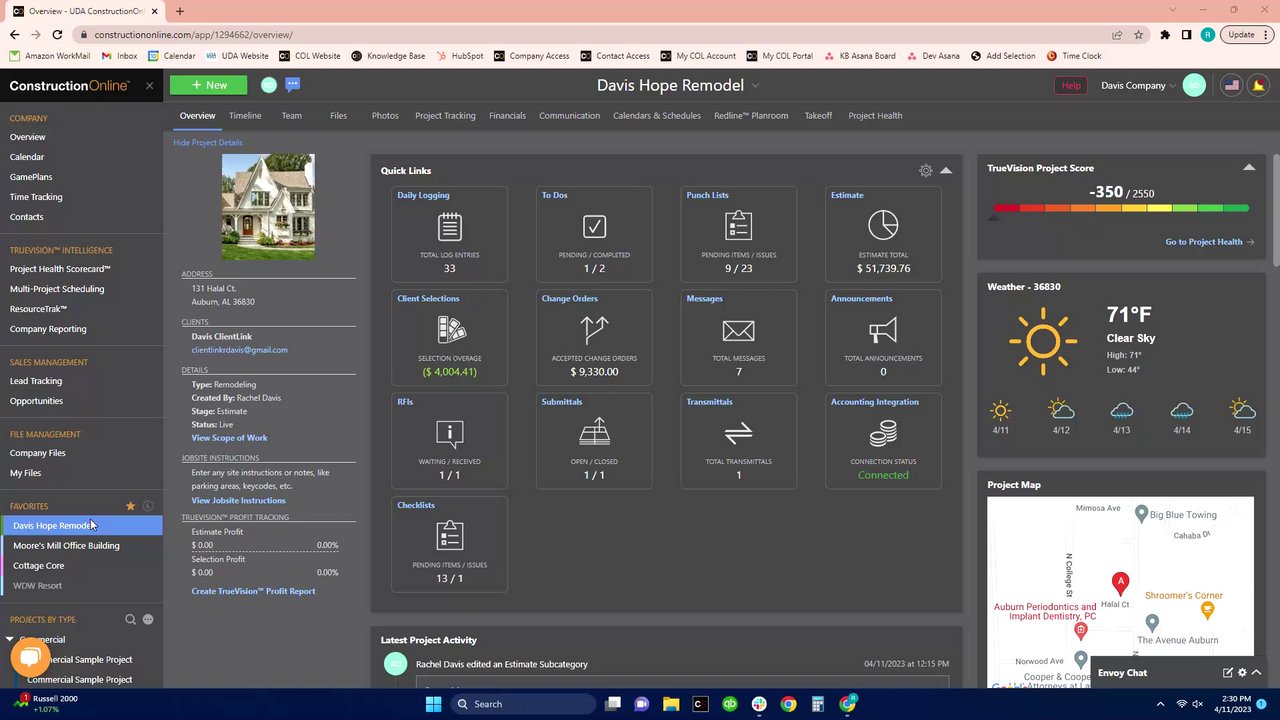Open the Announcements megaphone icon

883,330
